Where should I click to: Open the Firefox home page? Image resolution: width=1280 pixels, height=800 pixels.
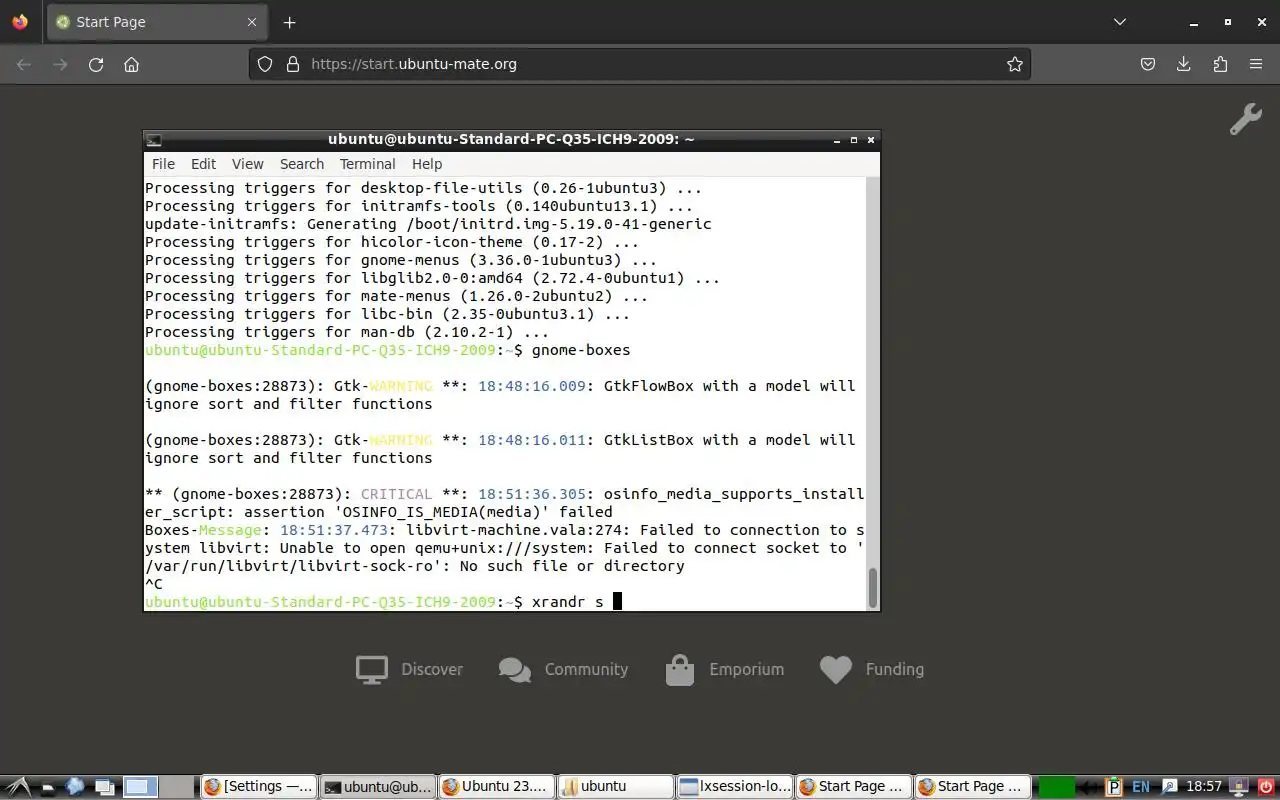(131, 64)
